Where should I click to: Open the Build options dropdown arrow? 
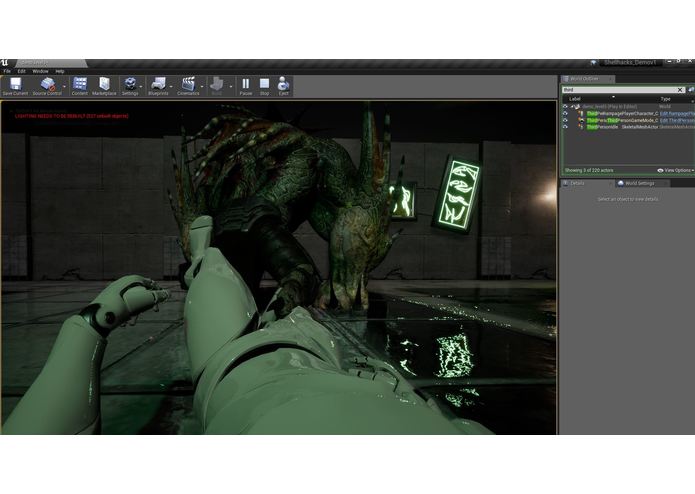[x=230, y=86]
